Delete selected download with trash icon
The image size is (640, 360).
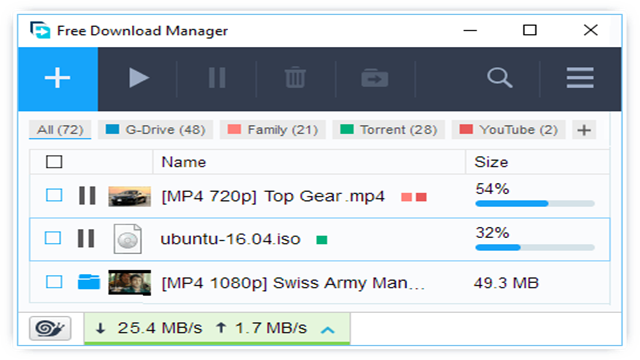[295, 78]
